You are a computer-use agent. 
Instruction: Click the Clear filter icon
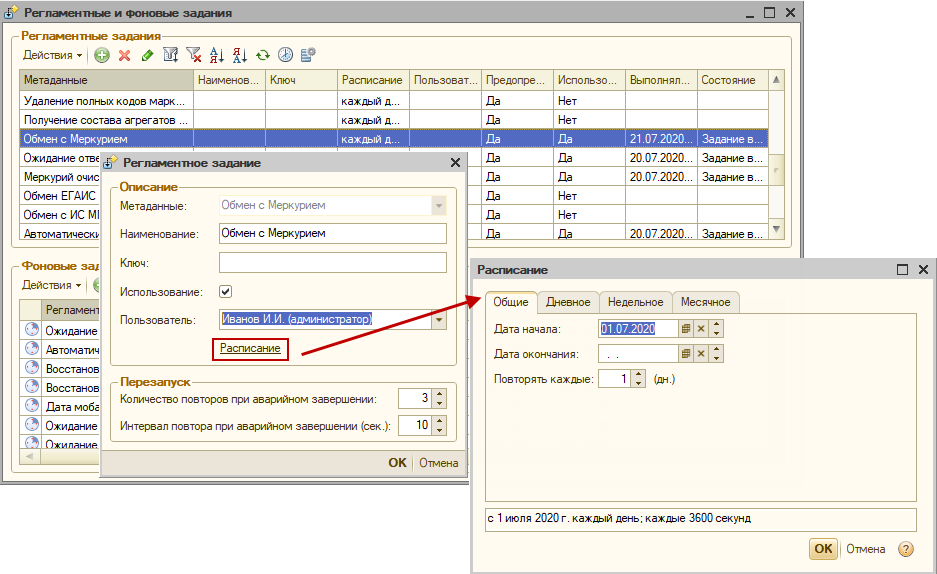pos(194,56)
